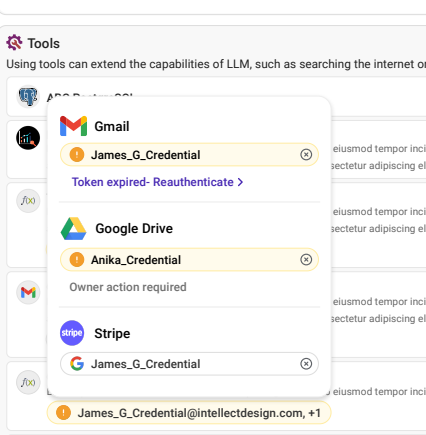The image size is (426, 435).
Task: Click the Gmail tool icon in list
Action: click(x=28, y=292)
